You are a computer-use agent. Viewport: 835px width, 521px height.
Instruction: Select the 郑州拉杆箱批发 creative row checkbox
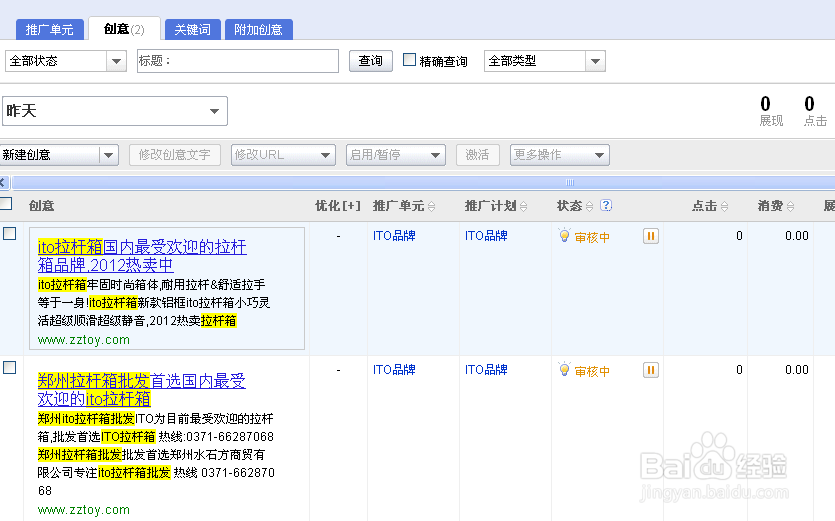tap(10, 368)
